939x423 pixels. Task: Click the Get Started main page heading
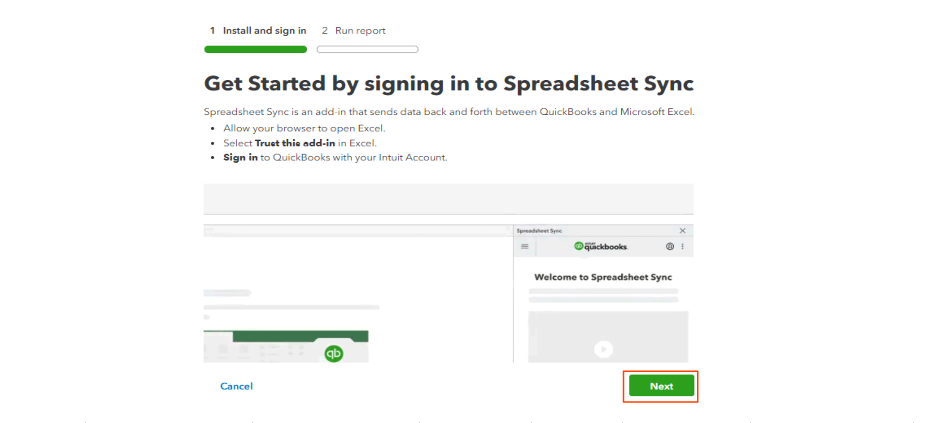[x=449, y=83]
